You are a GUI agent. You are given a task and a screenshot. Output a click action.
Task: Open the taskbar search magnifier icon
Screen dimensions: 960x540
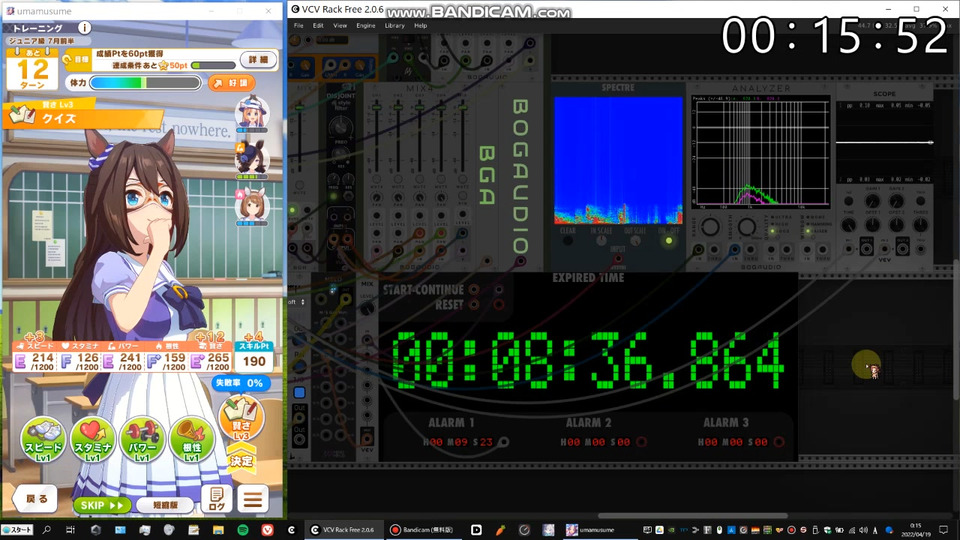pos(47,530)
